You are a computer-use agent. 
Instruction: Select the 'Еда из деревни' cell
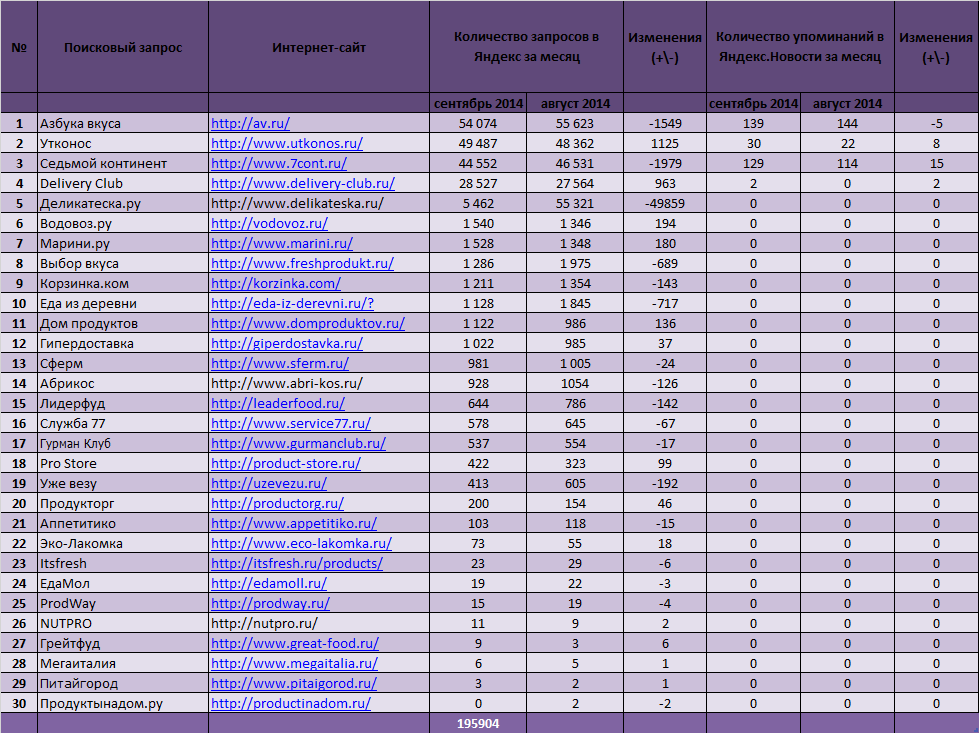pos(123,303)
